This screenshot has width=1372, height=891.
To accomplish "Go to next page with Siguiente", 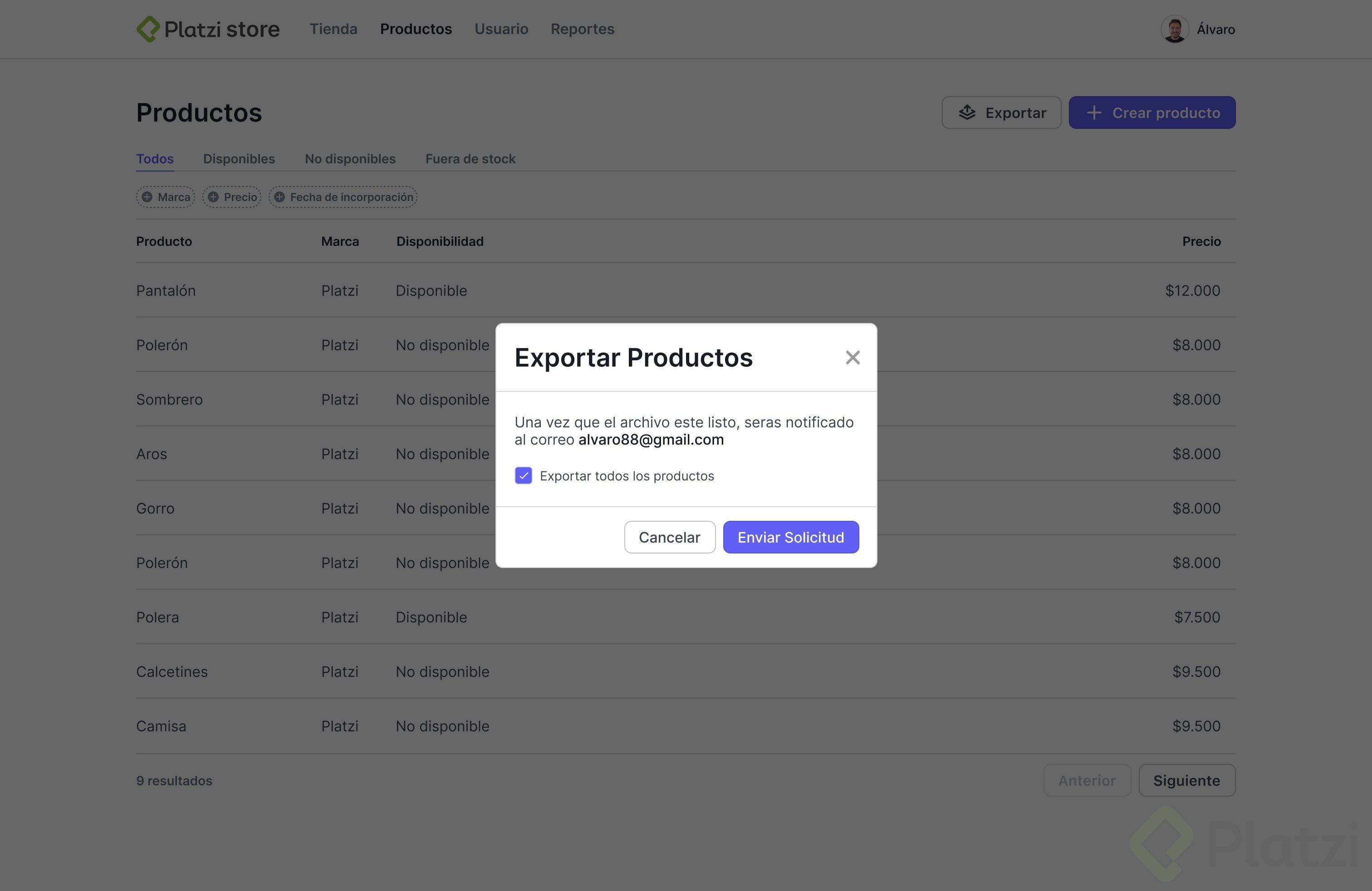I will click(1186, 780).
